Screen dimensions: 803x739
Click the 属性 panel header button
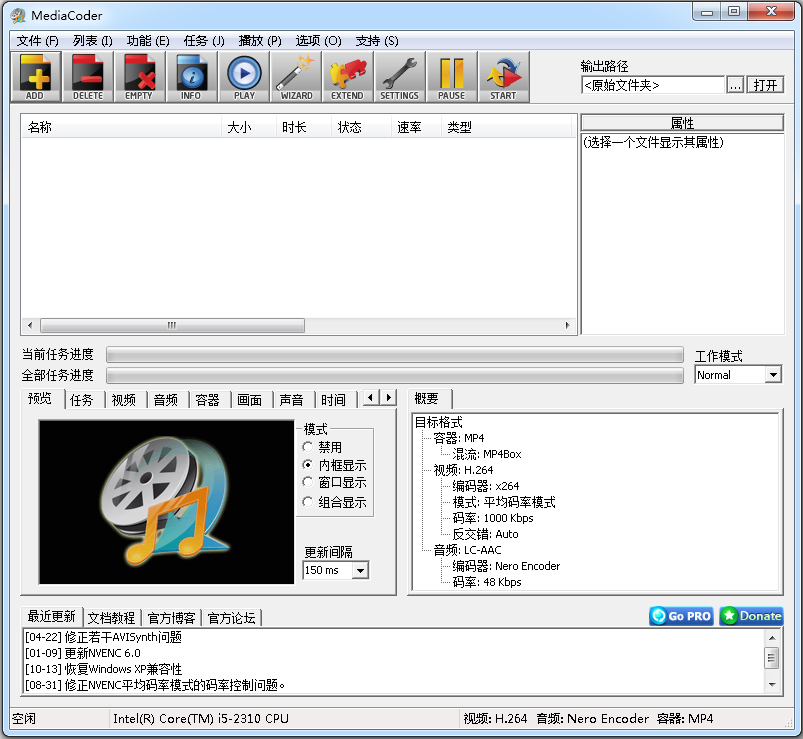click(682, 123)
